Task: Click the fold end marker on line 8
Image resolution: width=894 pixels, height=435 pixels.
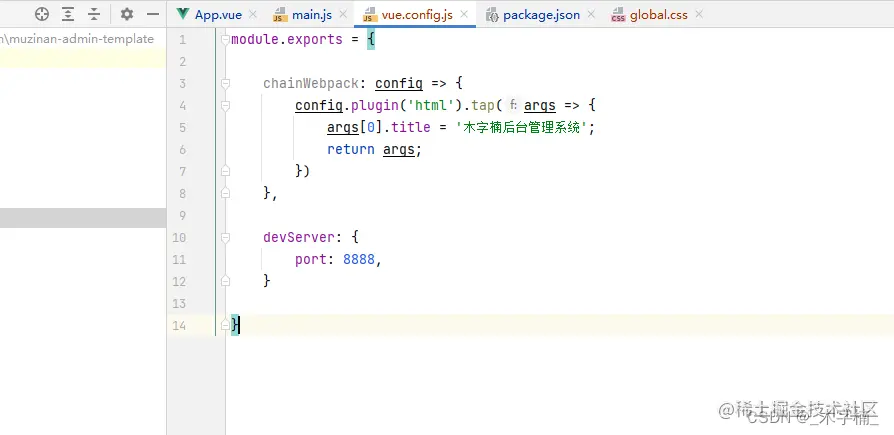Action: click(x=225, y=193)
